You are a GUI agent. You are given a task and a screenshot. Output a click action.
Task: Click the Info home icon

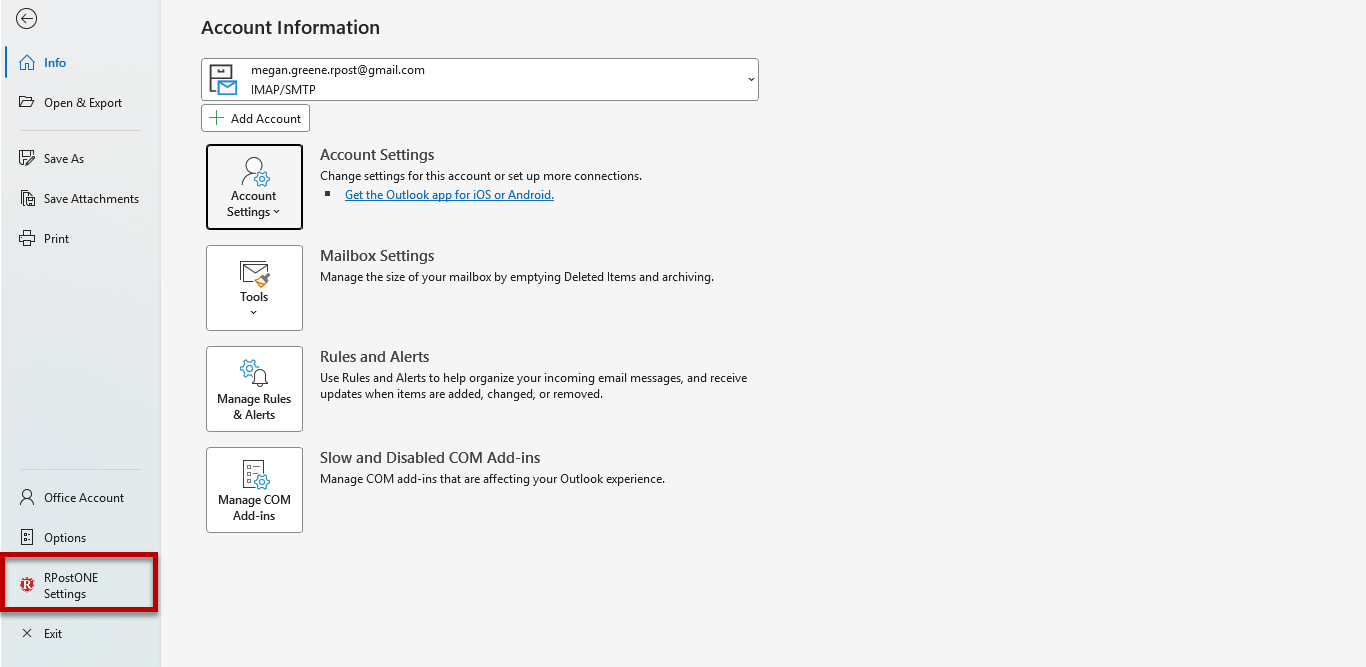pos(27,63)
